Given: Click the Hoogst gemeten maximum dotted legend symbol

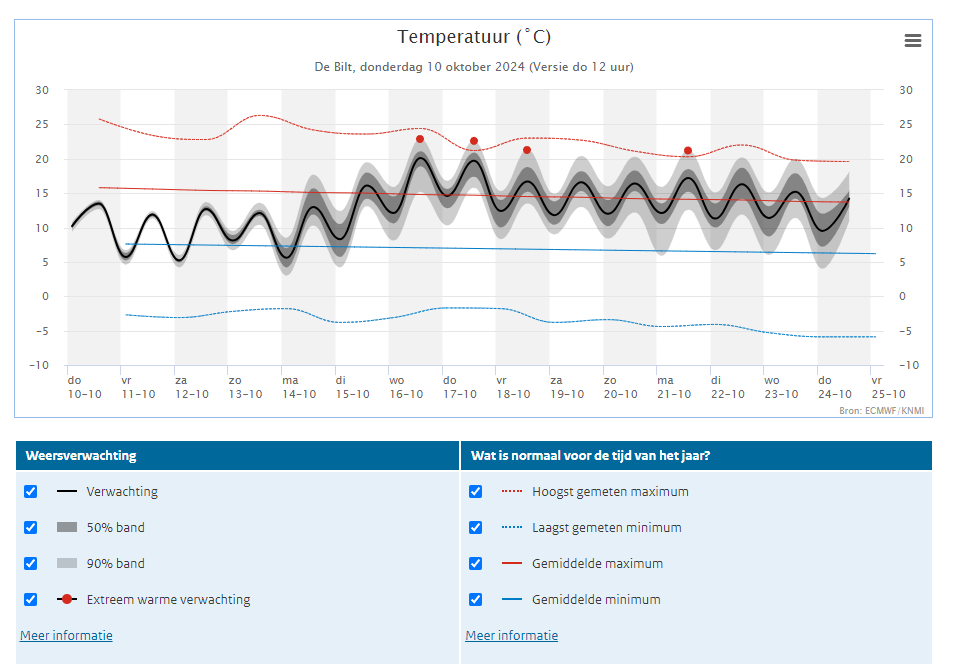Looking at the screenshot, I should click(x=512, y=491).
